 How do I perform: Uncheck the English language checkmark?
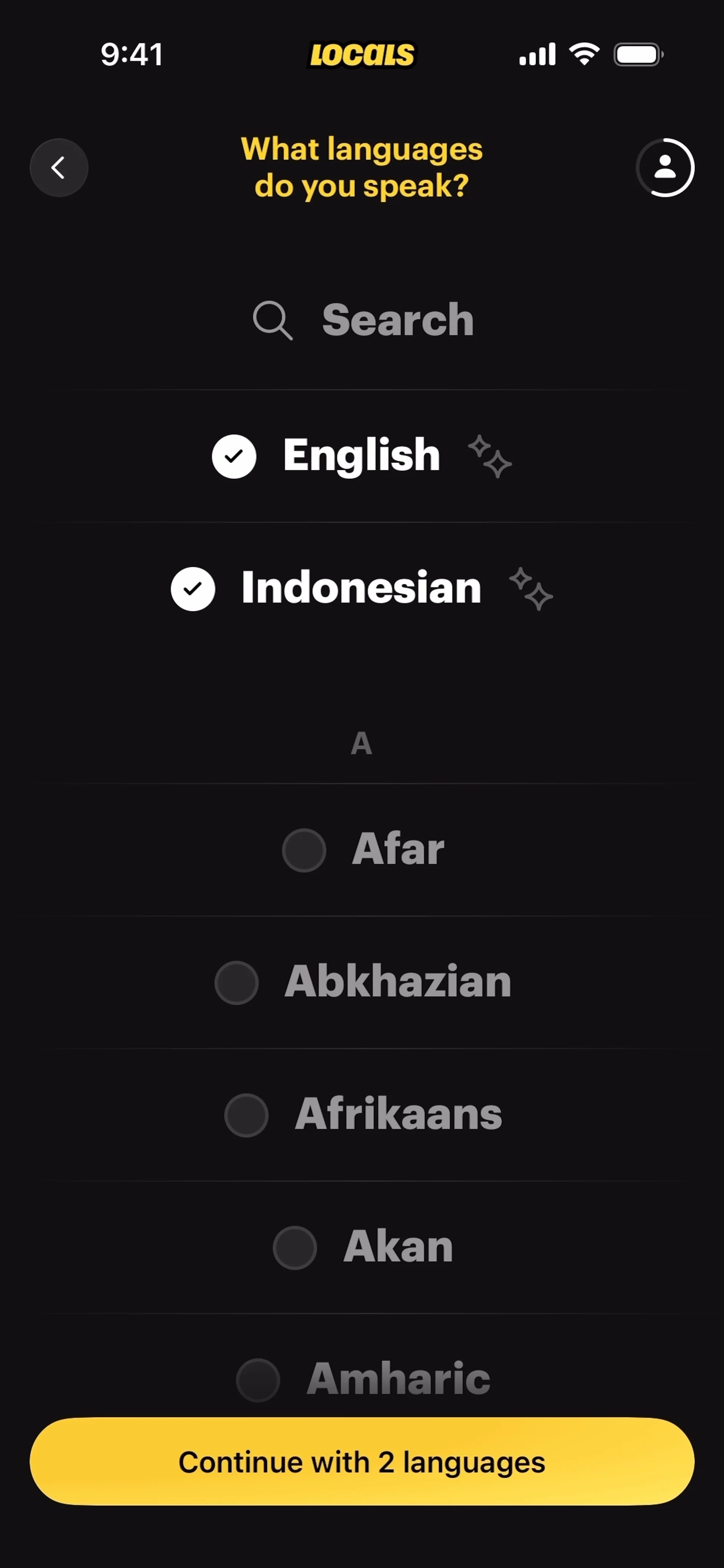[x=234, y=456]
